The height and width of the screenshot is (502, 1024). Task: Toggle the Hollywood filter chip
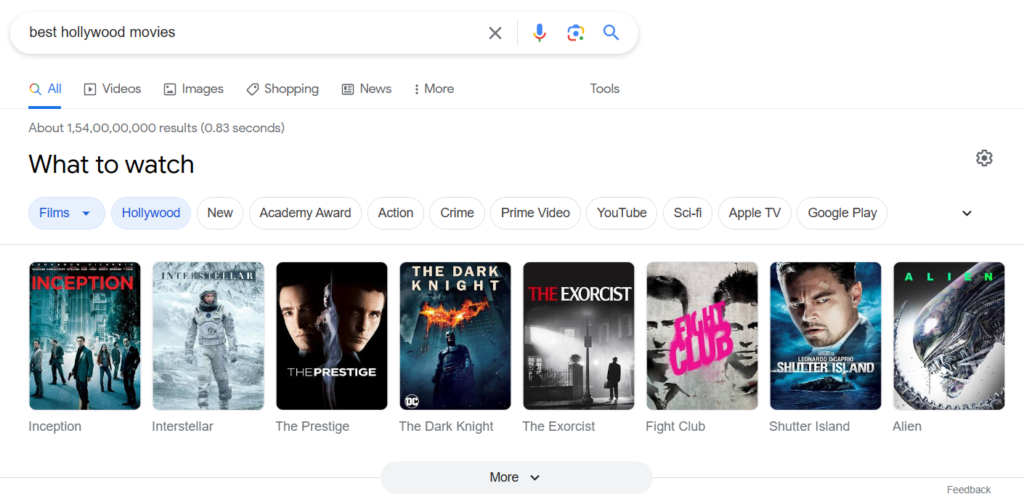pos(151,213)
